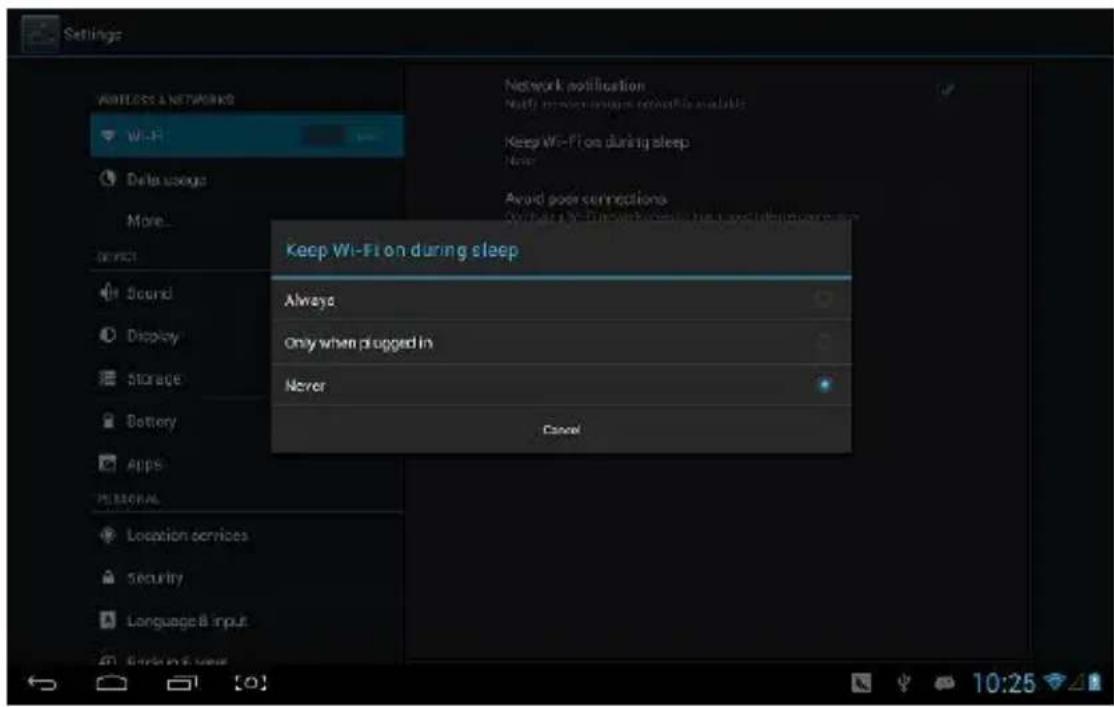Open Avoid poor connections setting
Viewport: 1114px width, 707px height.
(718, 205)
